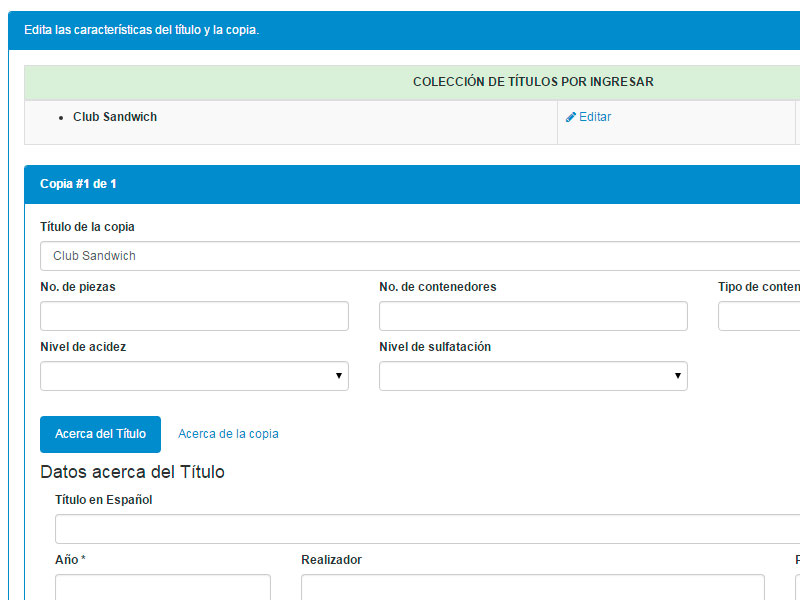Select the Acerca de la copia tab
The image size is (800, 600).
tap(228, 434)
